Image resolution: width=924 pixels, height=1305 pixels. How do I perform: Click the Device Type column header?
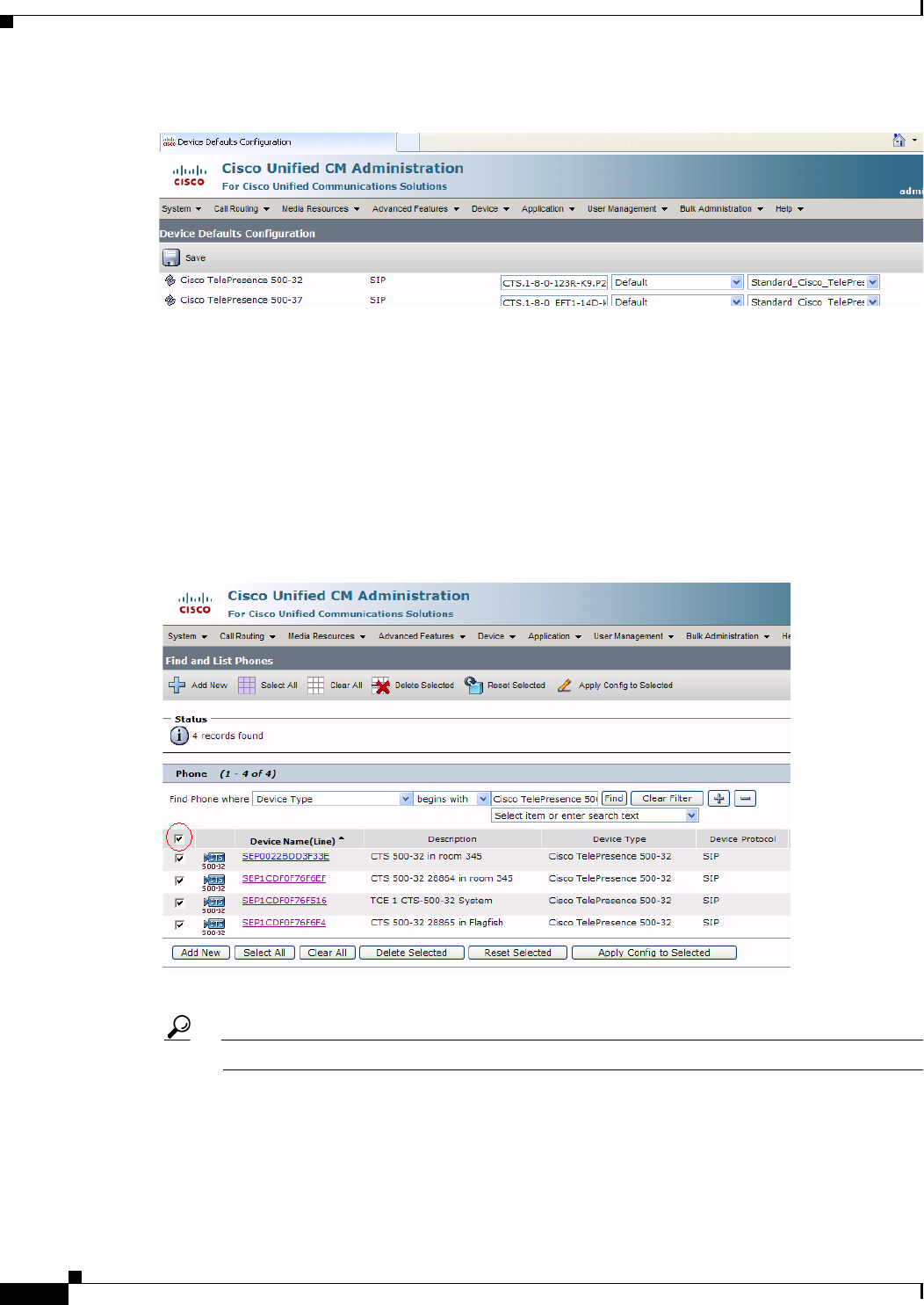point(619,839)
